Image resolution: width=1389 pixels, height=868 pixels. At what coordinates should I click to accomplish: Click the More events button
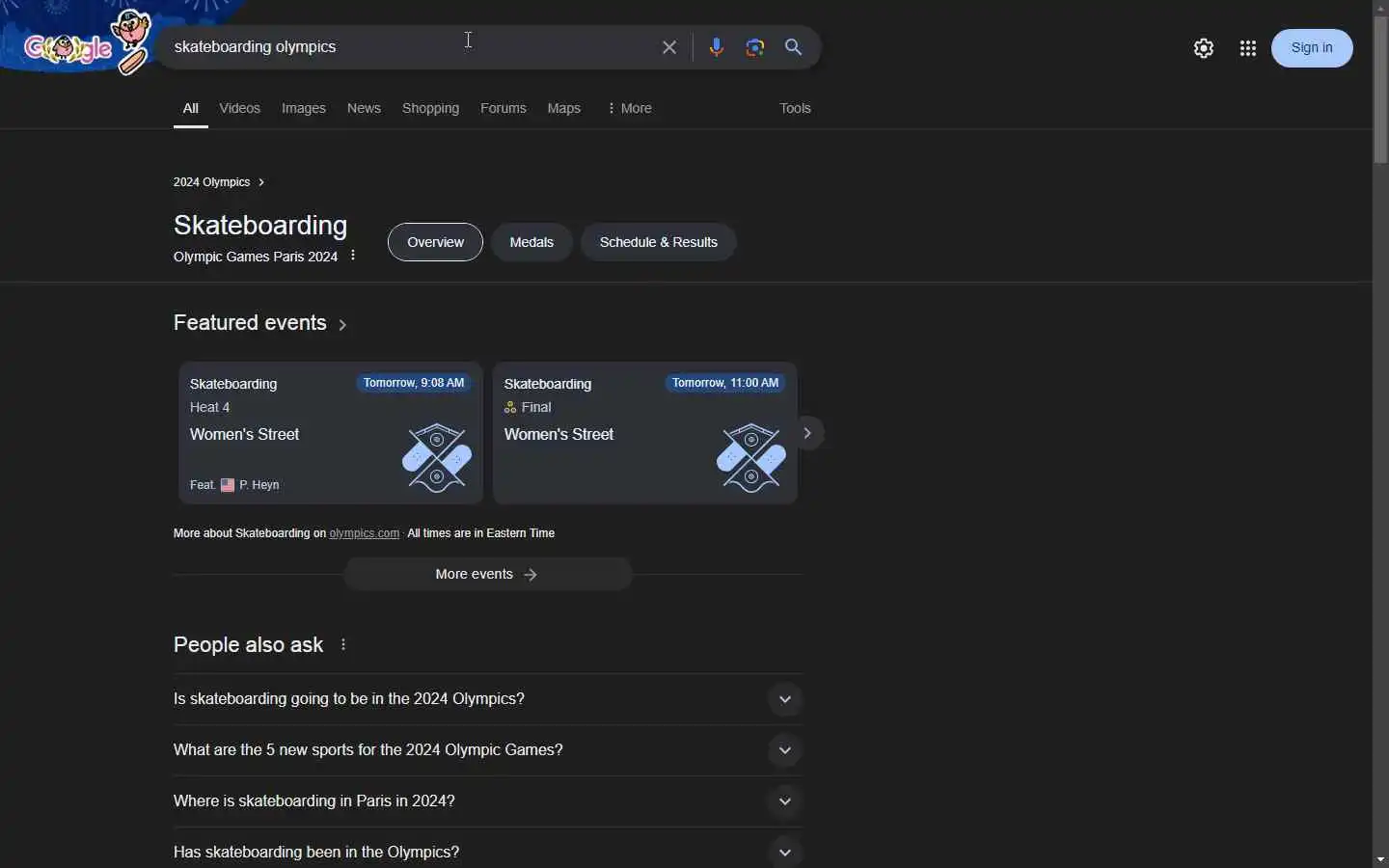click(x=488, y=574)
